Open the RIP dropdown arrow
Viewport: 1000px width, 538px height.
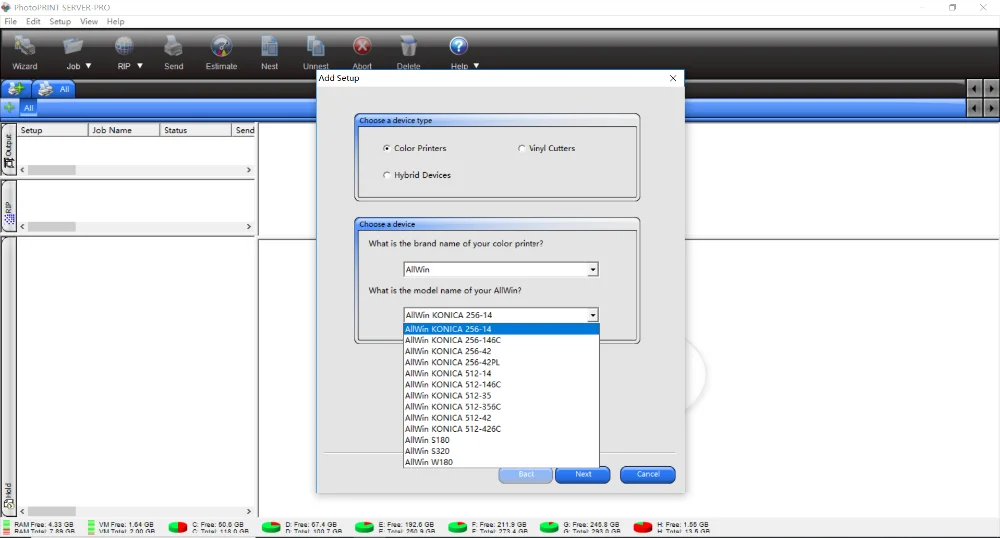pyautogui.click(x=140, y=66)
